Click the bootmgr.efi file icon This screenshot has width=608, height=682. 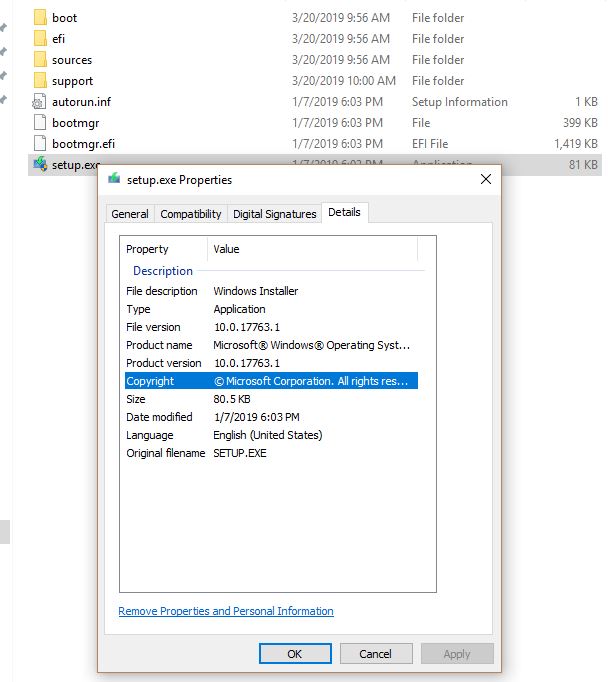[40, 143]
